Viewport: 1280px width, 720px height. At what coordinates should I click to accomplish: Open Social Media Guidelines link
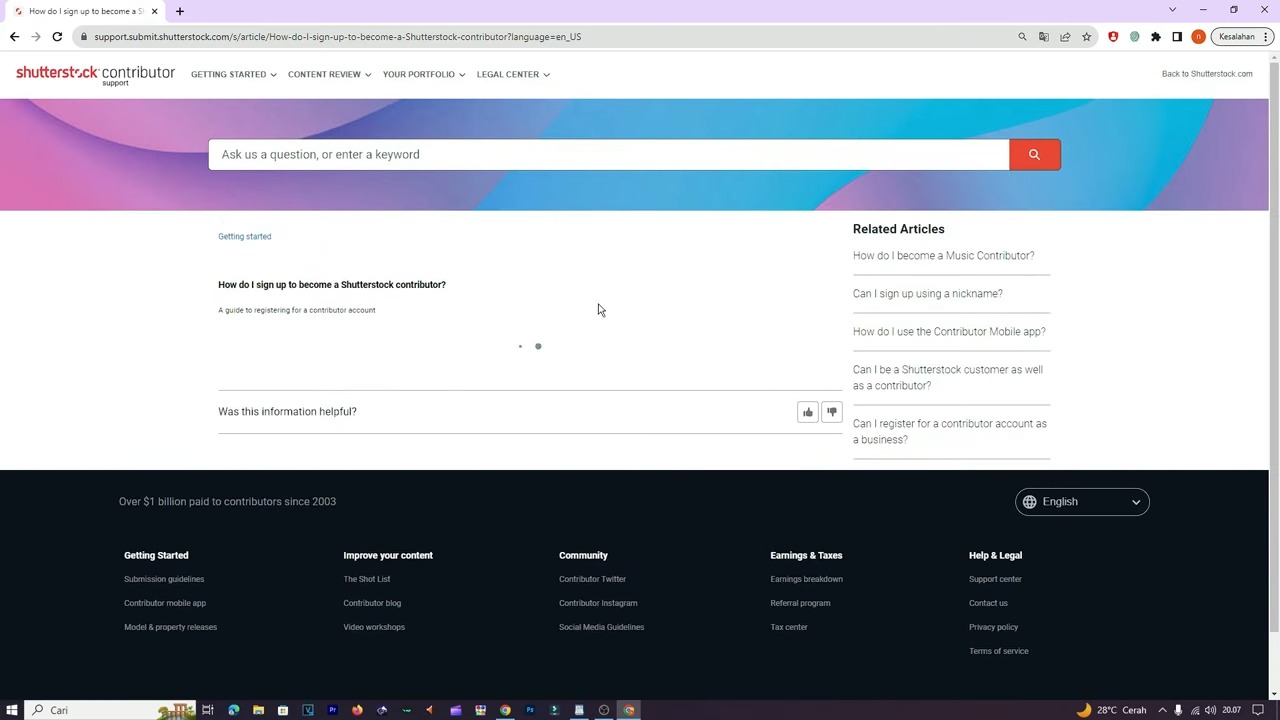pyautogui.click(x=601, y=627)
